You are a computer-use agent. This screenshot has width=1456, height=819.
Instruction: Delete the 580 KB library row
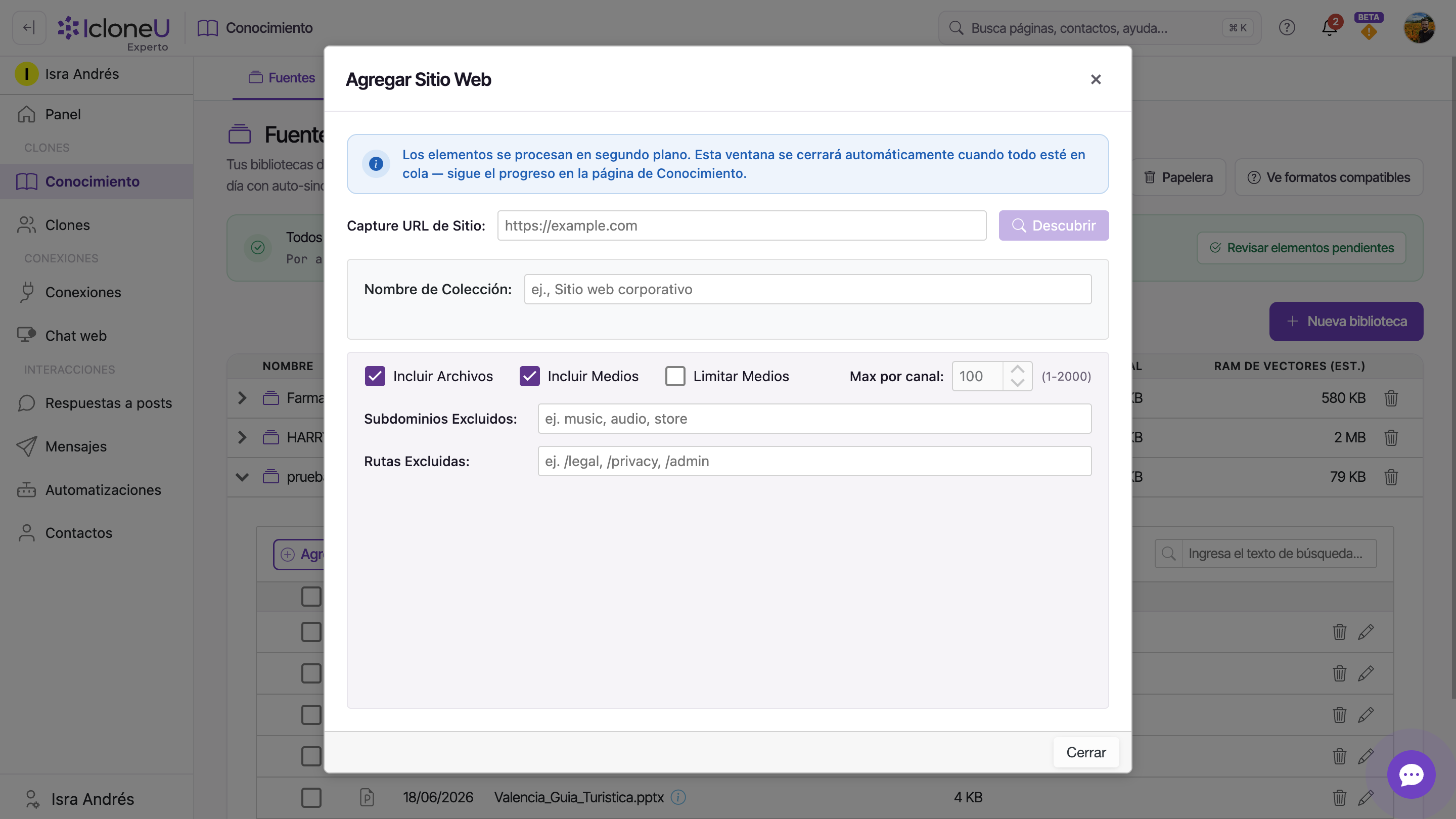(x=1391, y=398)
